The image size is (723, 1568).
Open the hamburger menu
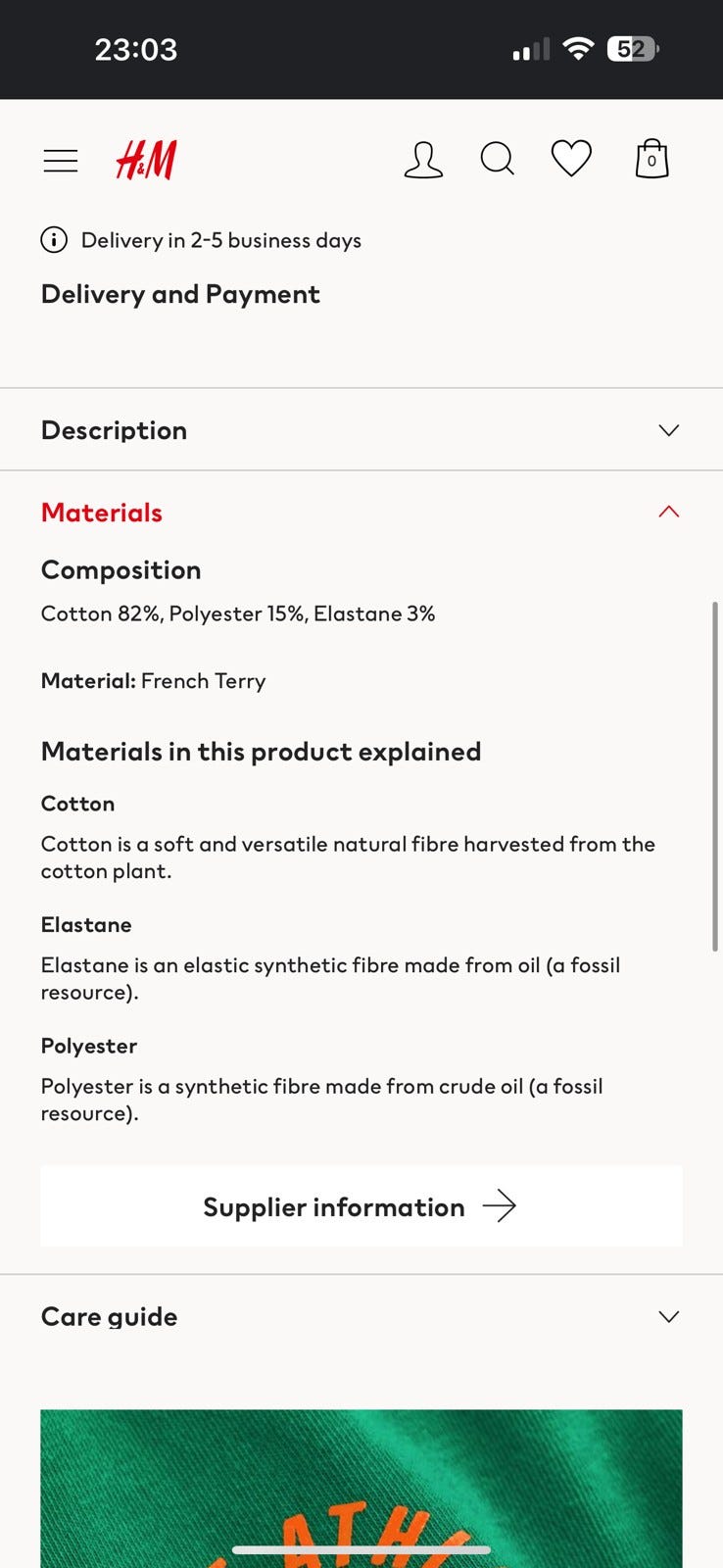click(x=61, y=161)
